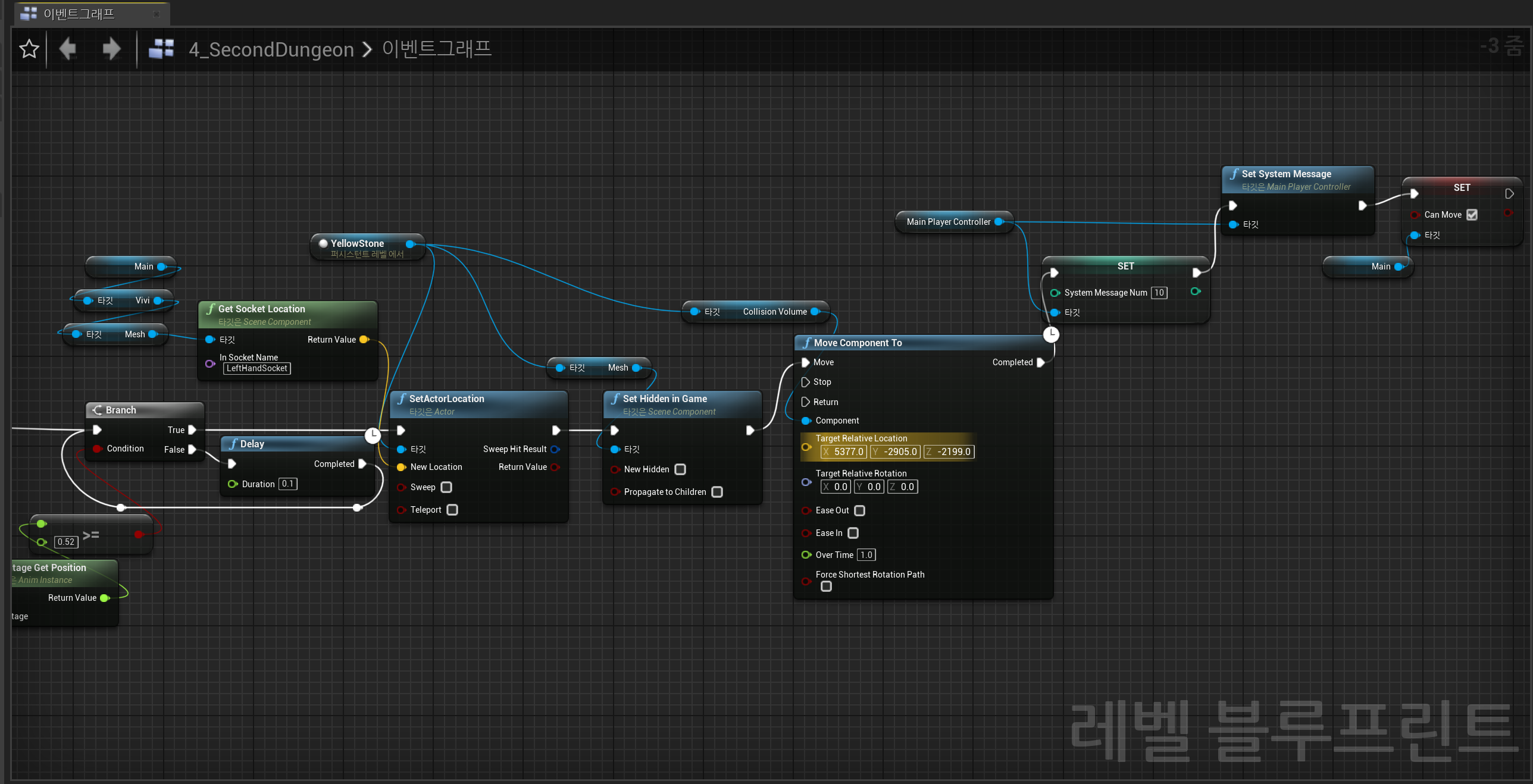The width and height of the screenshot is (1533, 784).
Task: Uncheck Can Move on the SET node
Action: point(1473,215)
